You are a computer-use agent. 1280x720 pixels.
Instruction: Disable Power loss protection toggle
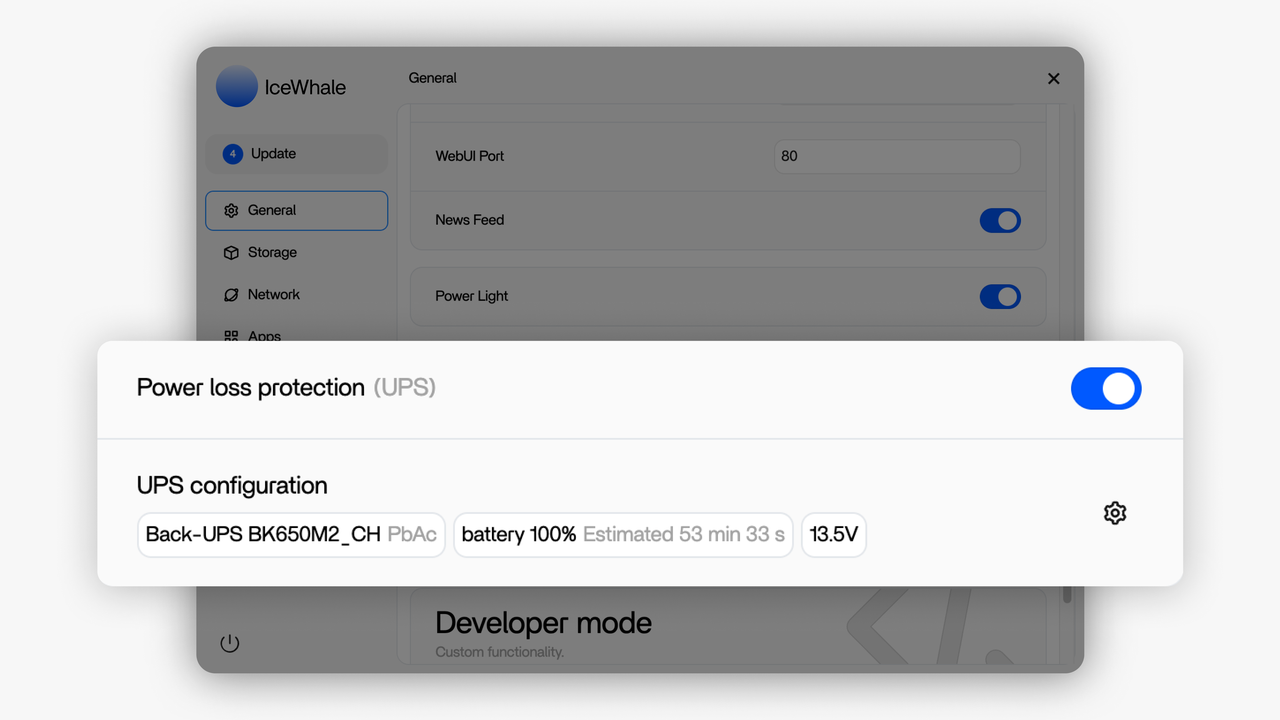click(x=1105, y=388)
